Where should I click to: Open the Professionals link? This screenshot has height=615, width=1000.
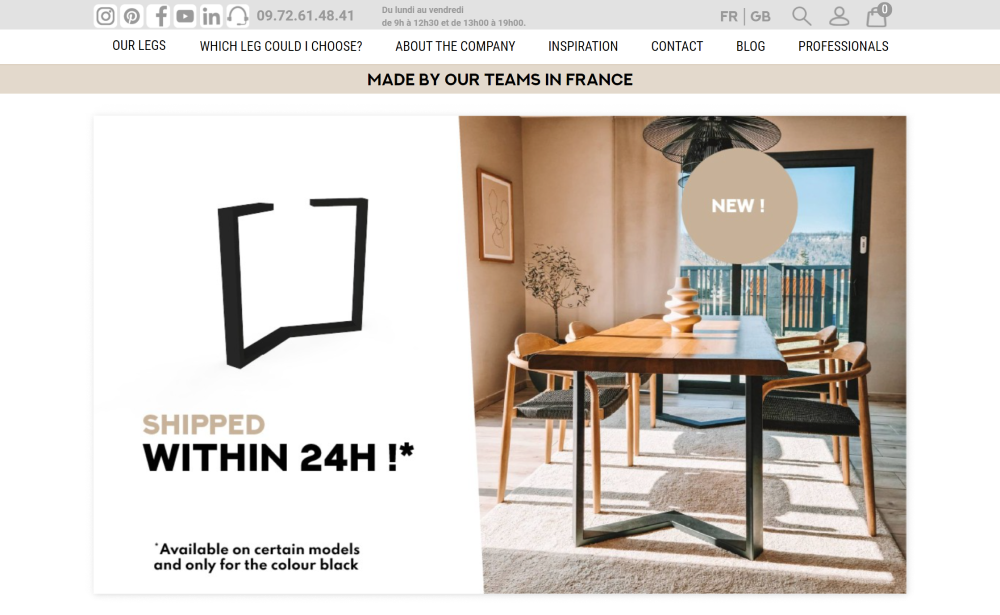pos(842,46)
